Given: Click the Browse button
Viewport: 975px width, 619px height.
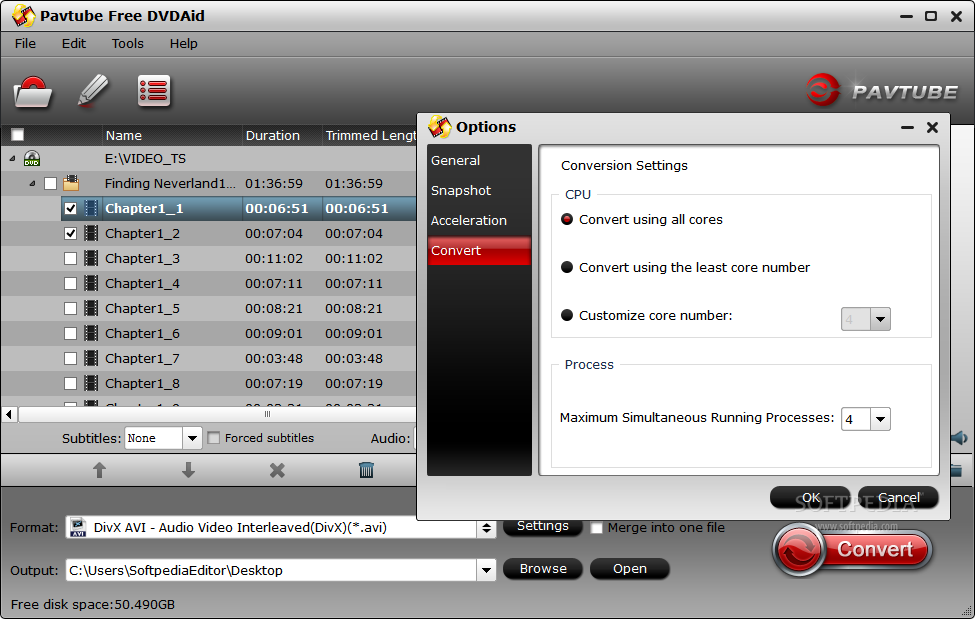Looking at the screenshot, I should [543, 569].
